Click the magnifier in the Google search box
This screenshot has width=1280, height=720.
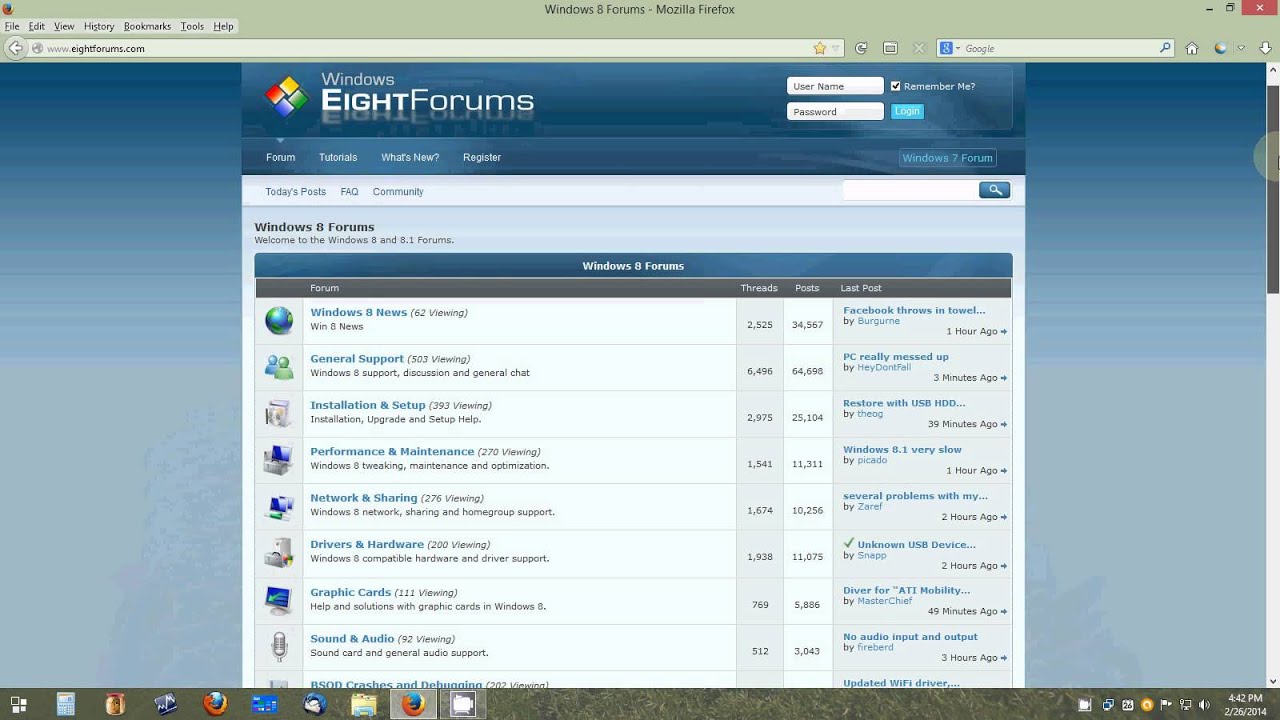(x=1165, y=48)
